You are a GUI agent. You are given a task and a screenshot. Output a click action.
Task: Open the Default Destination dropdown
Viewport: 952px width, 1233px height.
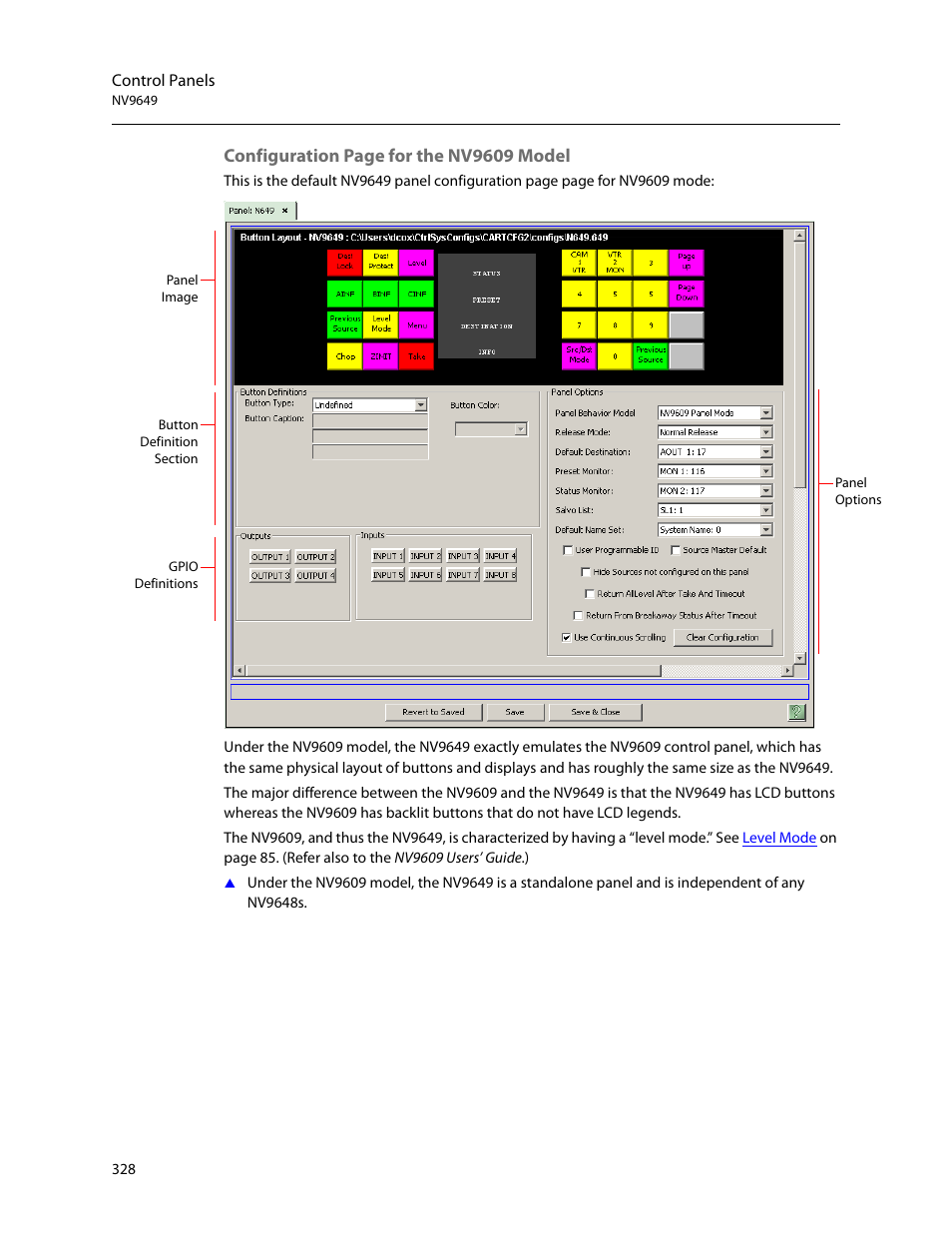pyautogui.click(x=766, y=452)
